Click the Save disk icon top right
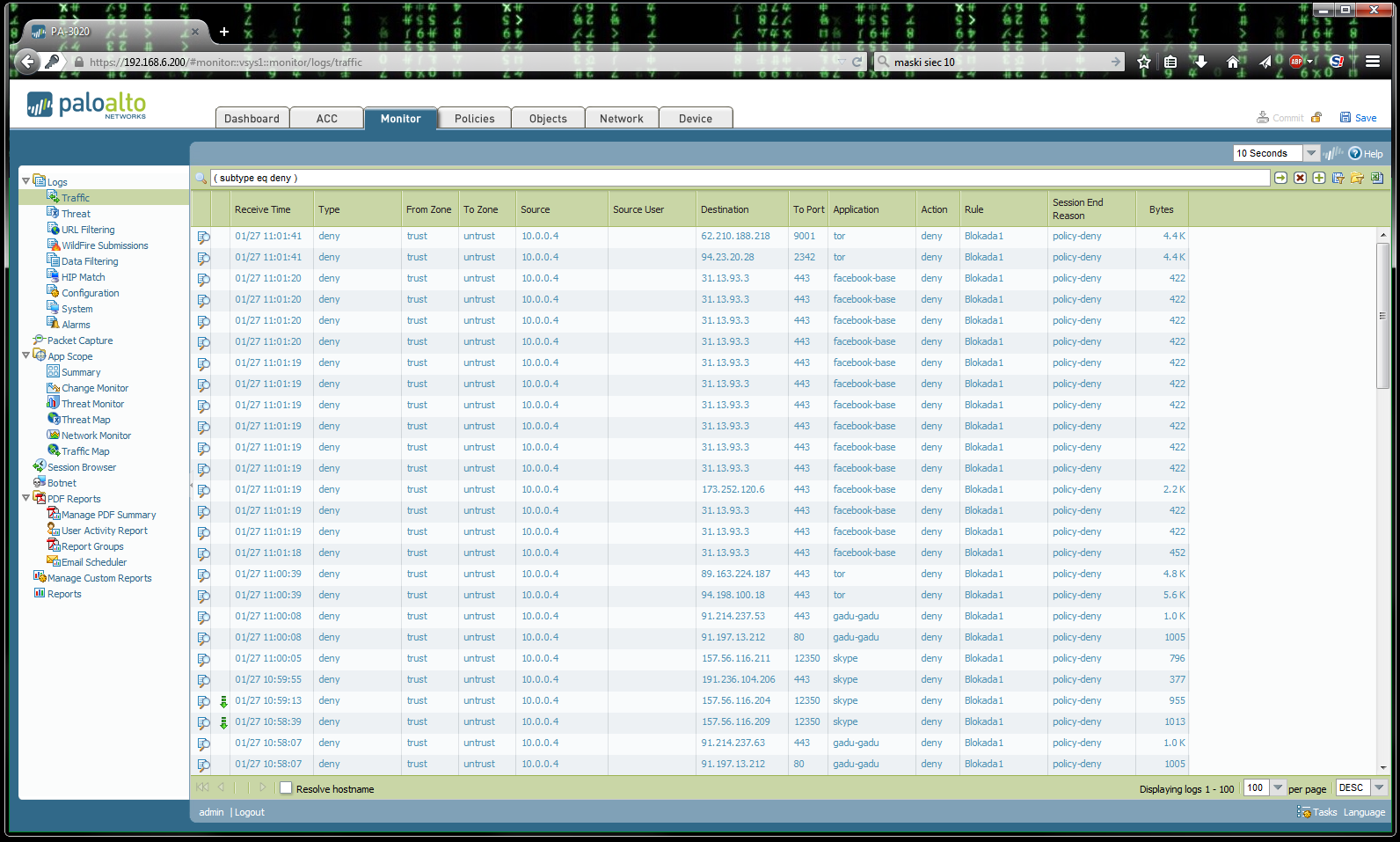Viewport: 1400px width, 842px height. pyautogui.click(x=1345, y=117)
